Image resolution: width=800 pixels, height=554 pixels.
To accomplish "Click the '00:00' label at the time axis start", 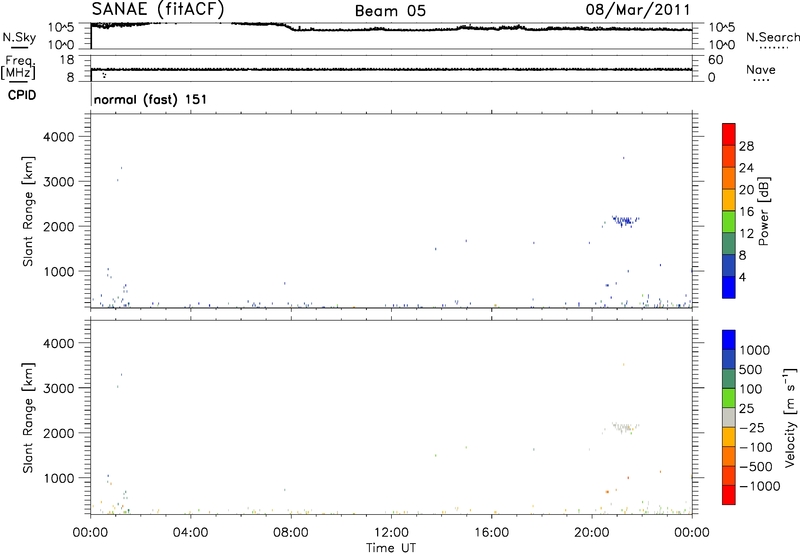I will tap(90, 533).
